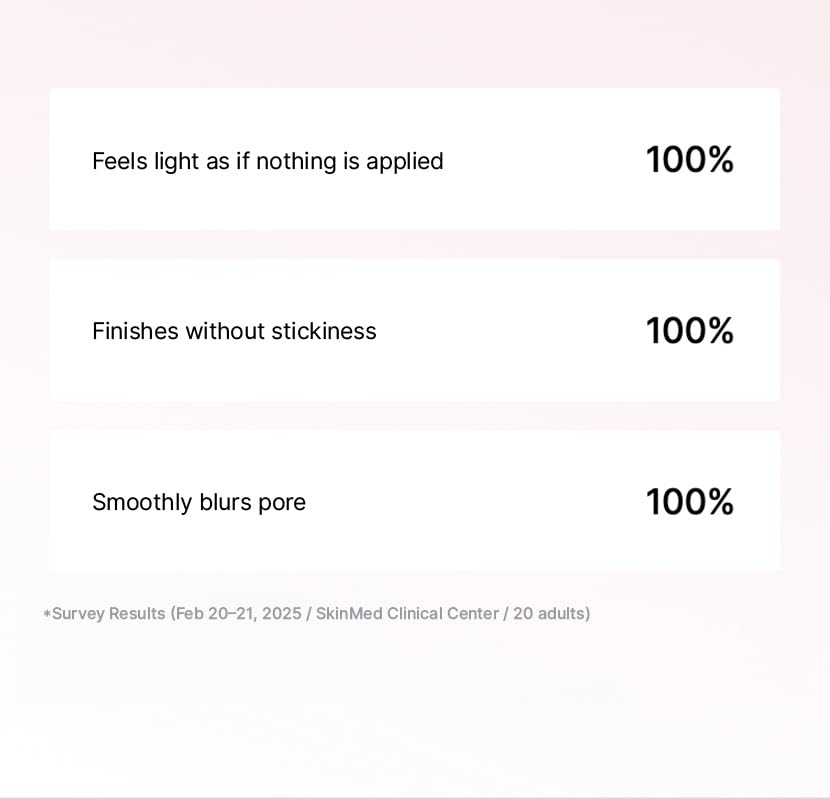Click the 100% beside "Smoothly blurs pore"
Viewport: 830px width, 799px height.
[690, 501]
